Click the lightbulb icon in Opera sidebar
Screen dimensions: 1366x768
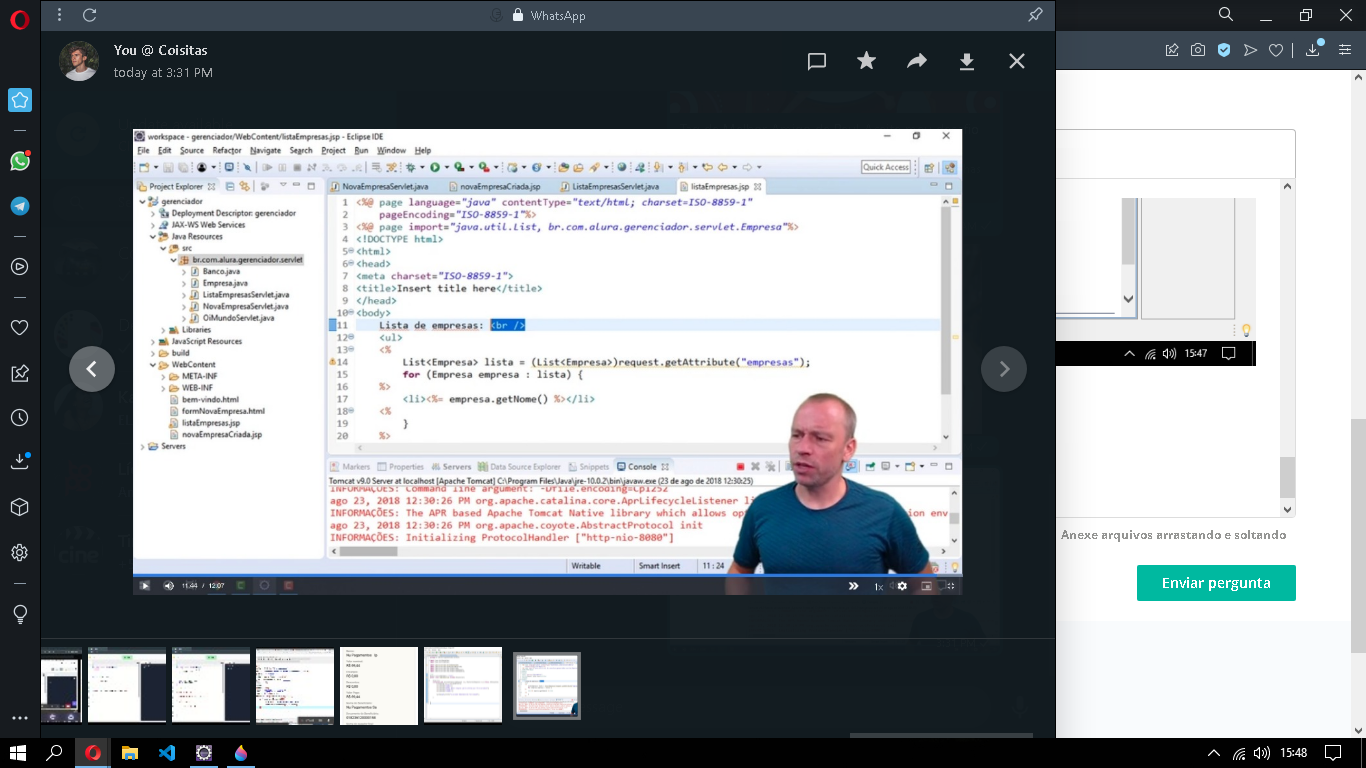coord(20,613)
